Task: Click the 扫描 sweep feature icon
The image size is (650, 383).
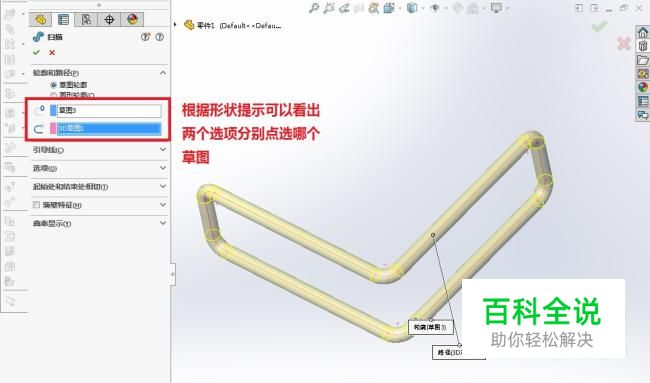Action: (38, 36)
